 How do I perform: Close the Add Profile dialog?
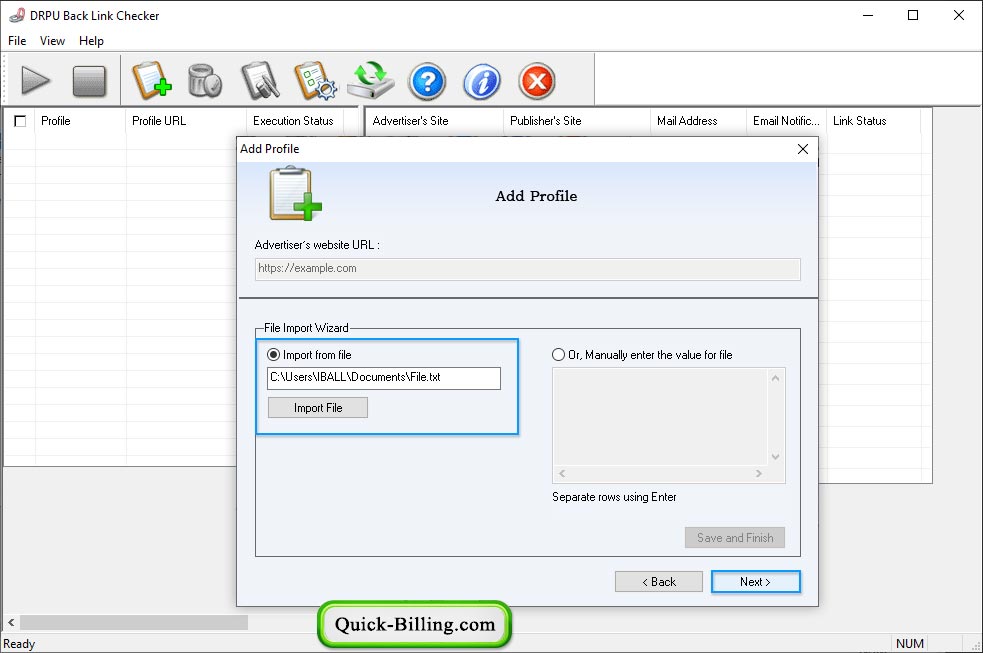[802, 149]
